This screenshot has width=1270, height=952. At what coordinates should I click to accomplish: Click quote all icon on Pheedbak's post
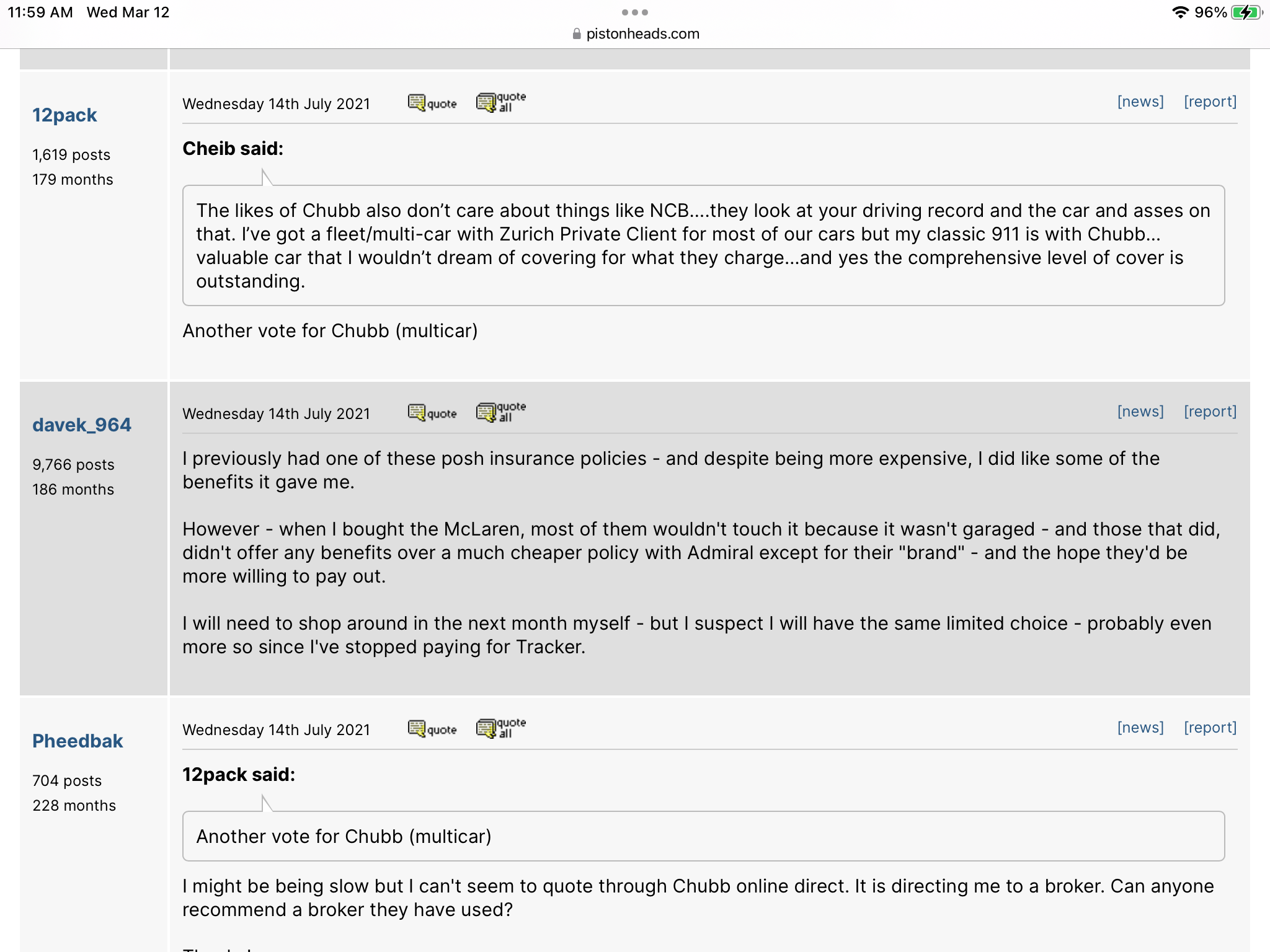coord(500,728)
